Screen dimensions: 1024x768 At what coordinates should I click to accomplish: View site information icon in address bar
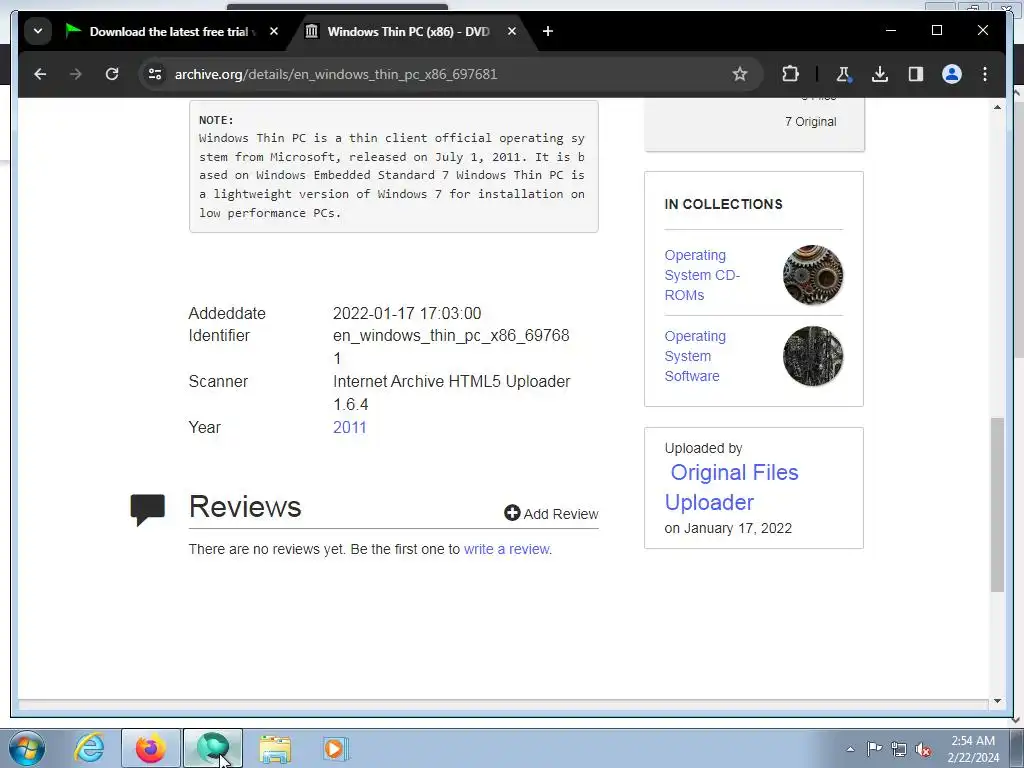155,74
